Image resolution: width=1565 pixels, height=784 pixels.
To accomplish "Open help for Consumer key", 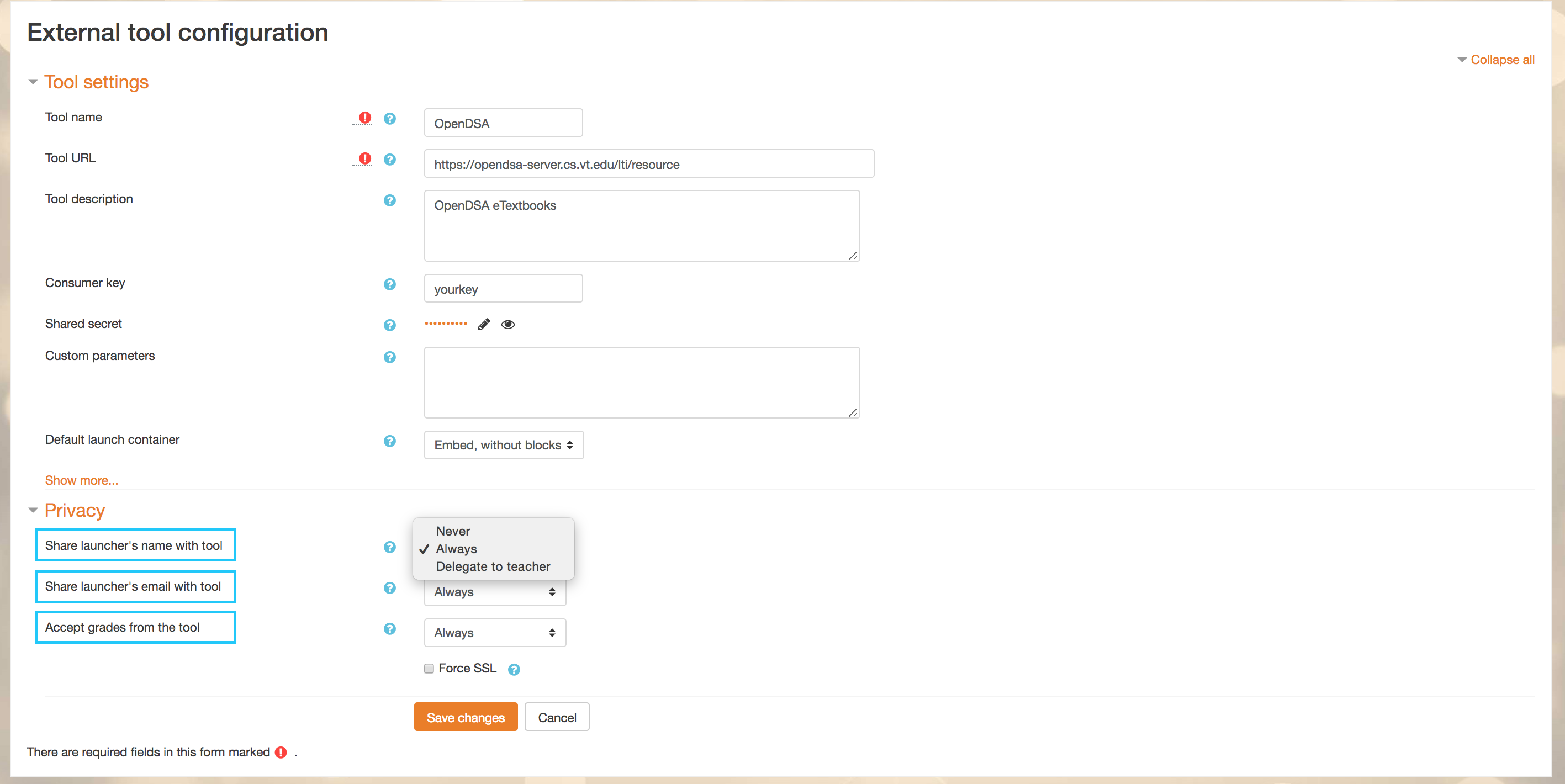I will [390, 284].
